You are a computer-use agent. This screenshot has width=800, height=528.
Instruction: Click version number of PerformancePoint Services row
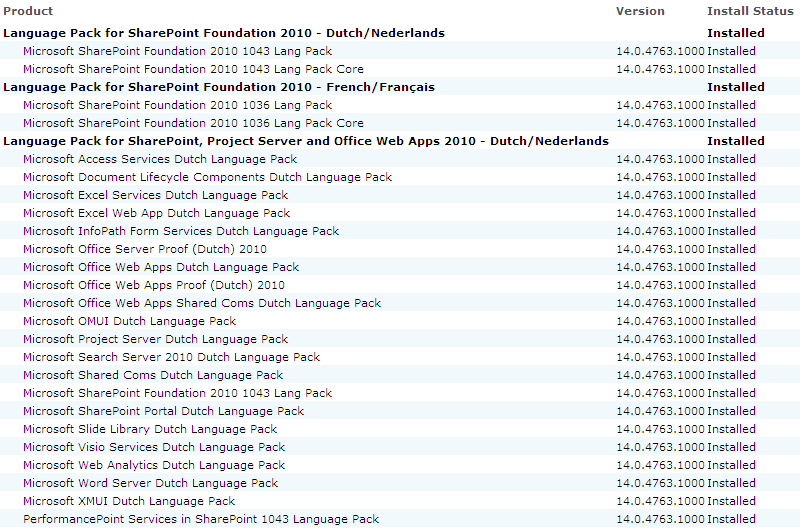coord(660,519)
